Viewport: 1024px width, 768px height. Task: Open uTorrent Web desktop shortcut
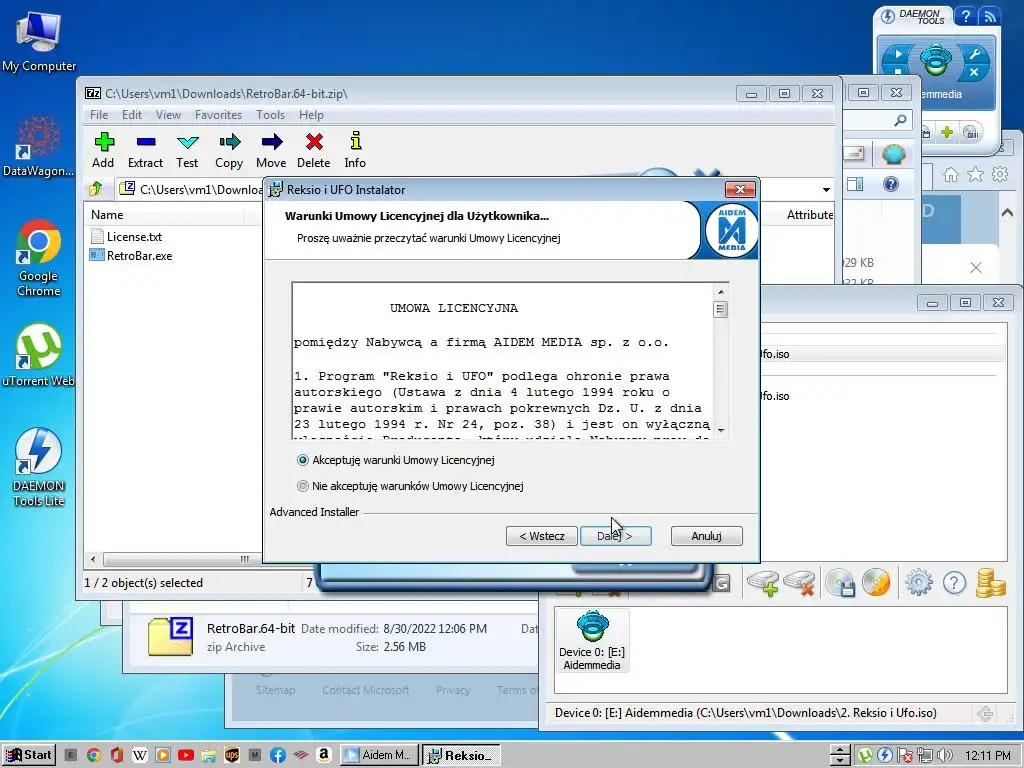pos(39,355)
